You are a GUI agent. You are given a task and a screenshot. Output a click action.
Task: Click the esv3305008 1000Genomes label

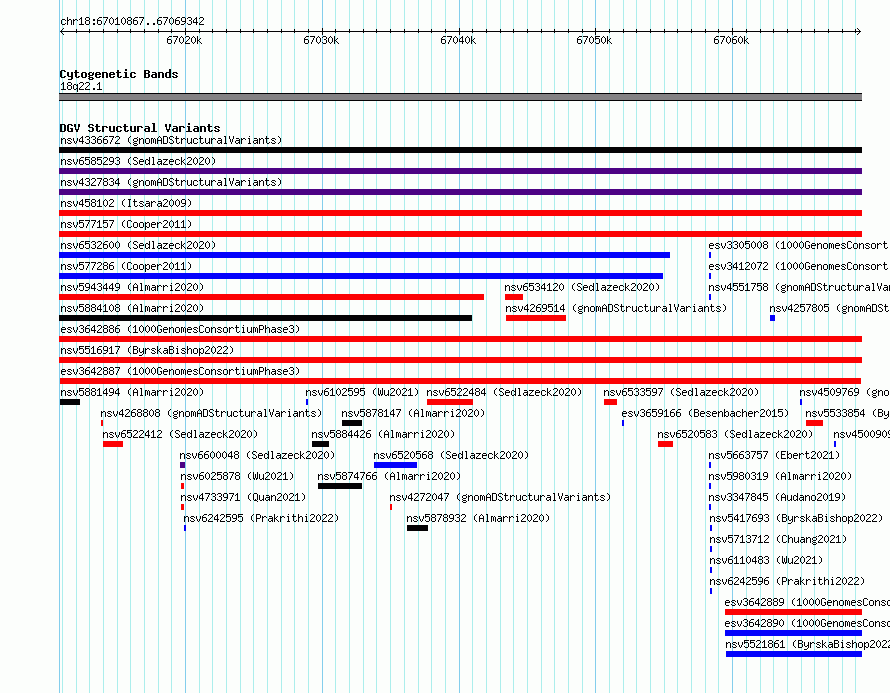(798, 245)
